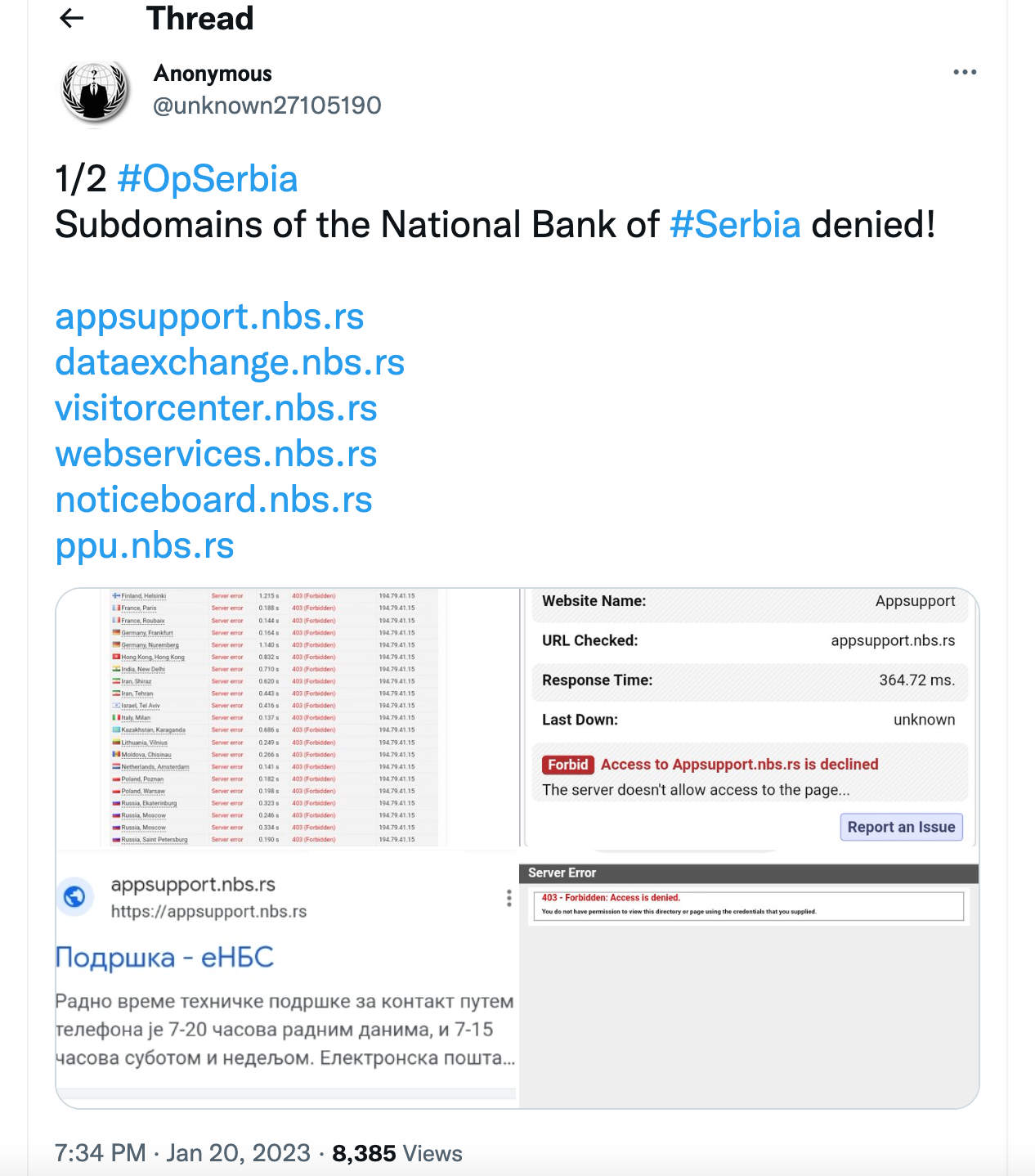Follow the noticeboard.nbs.rs link
This screenshot has width=1035, height=1176.
(x=213, y=500)
